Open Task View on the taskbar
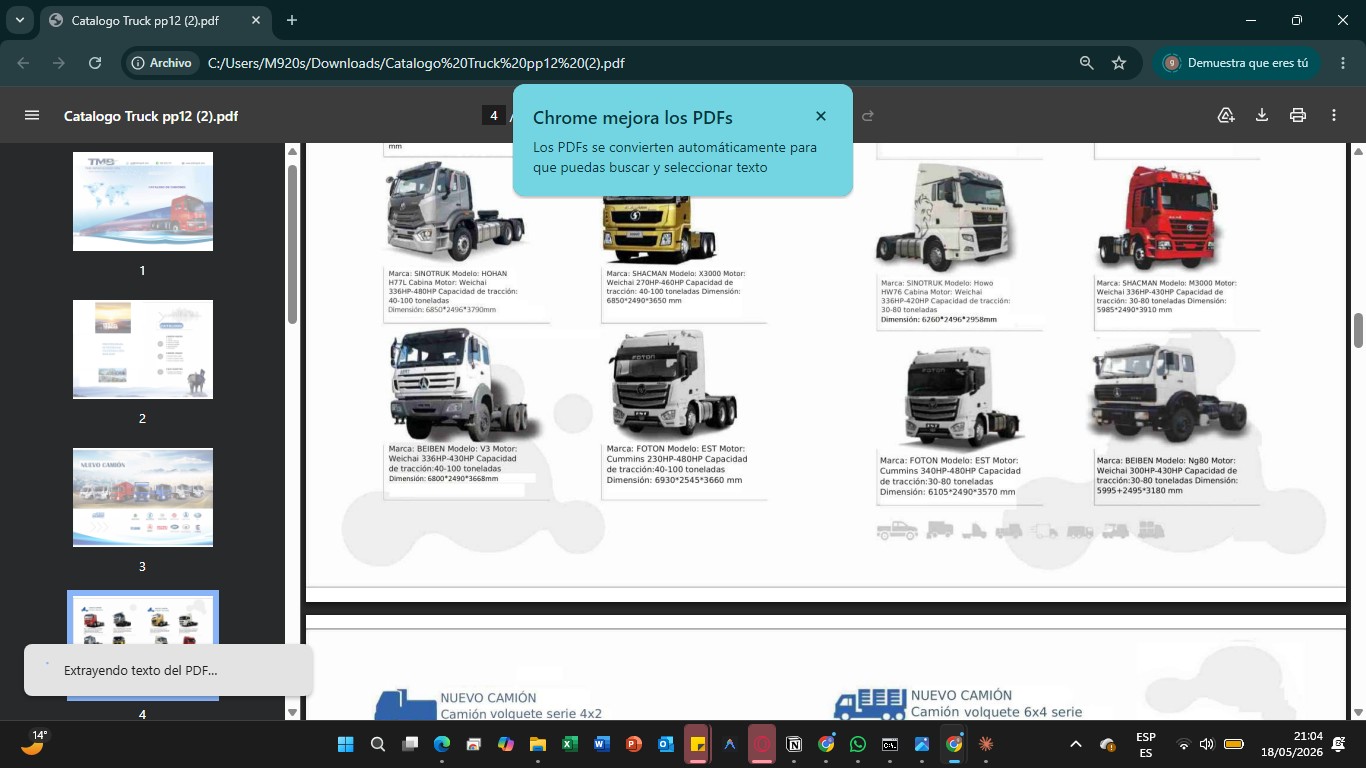The image size is (1366, 768). [410, 744]
